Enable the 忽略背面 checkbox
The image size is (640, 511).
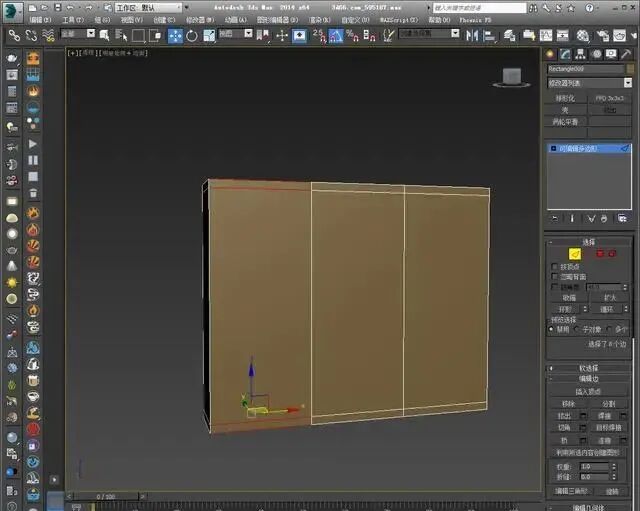pyautogui.click(x=554, y=277)
